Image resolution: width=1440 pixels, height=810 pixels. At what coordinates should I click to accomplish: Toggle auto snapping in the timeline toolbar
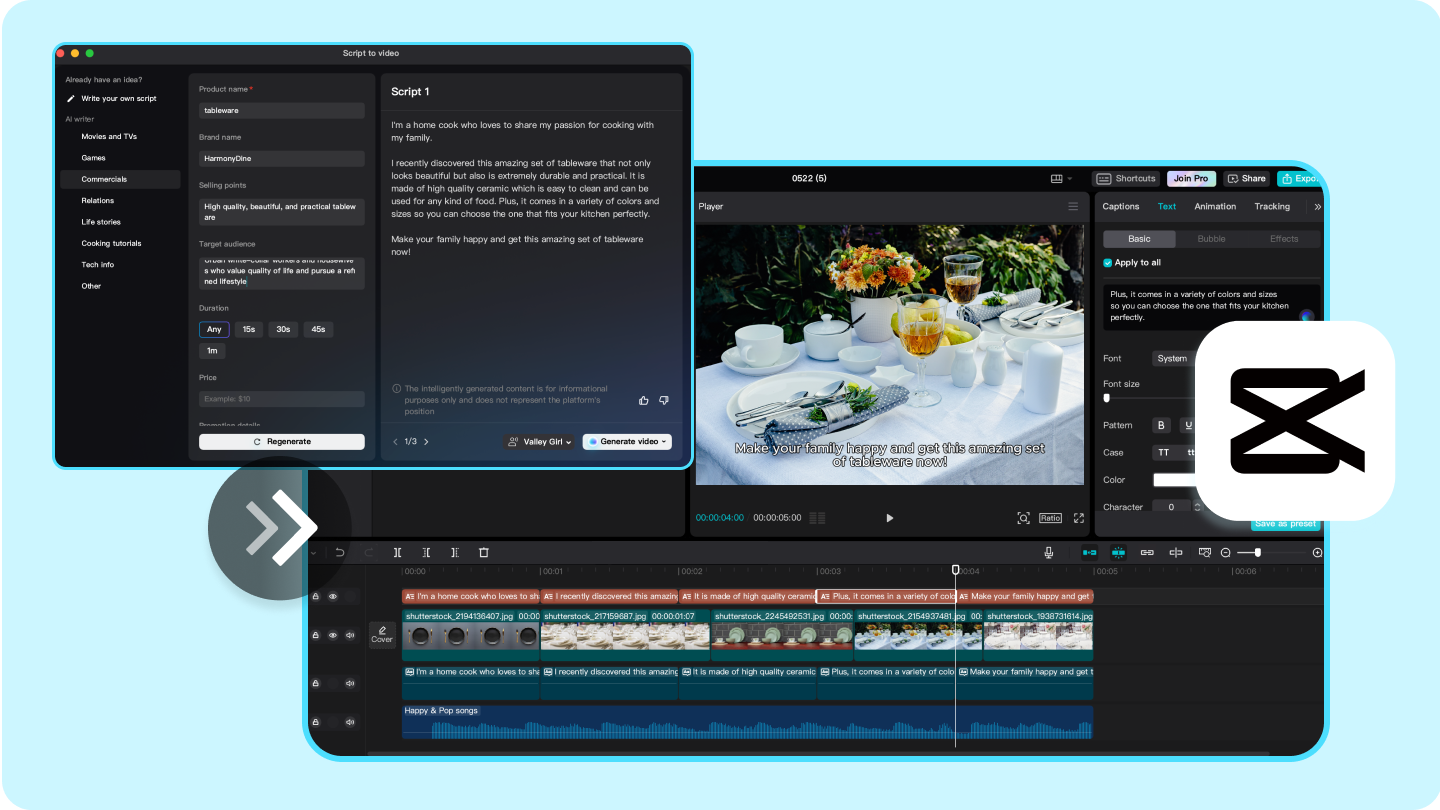(1118, 552)
